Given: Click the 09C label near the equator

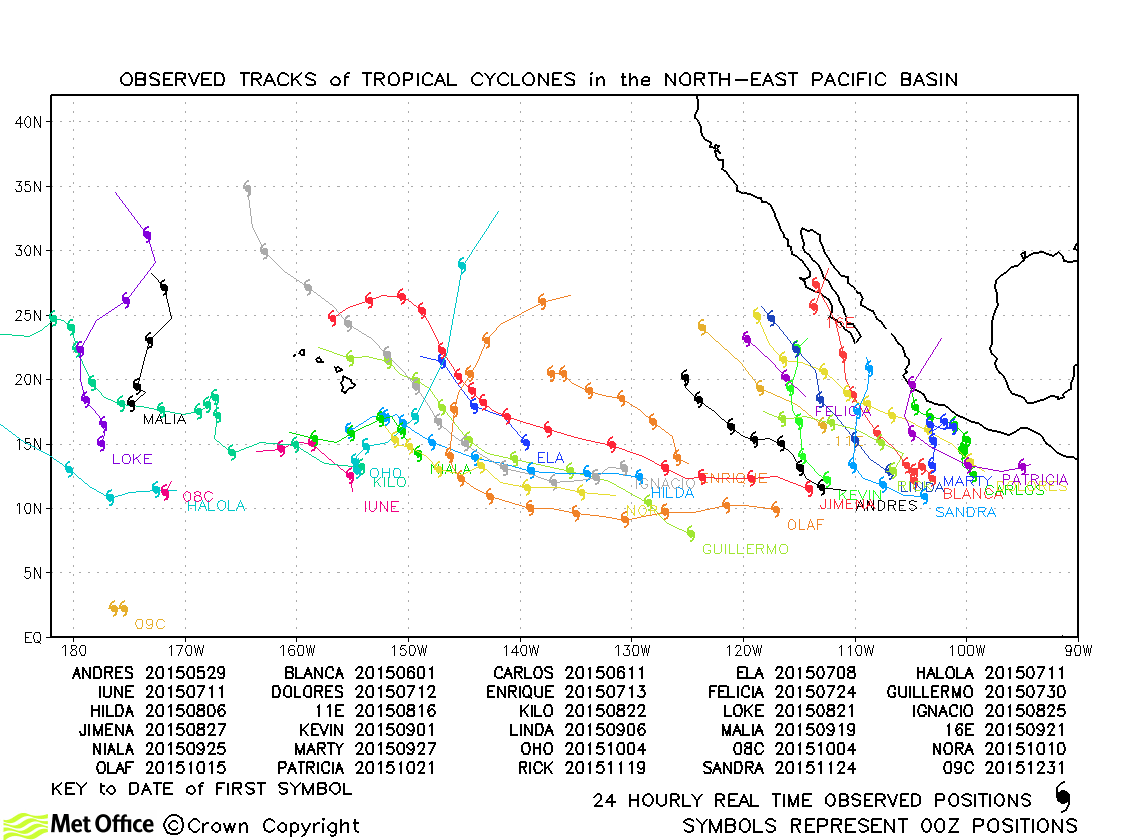Looking at the screenshot, I should coord(150,624).
